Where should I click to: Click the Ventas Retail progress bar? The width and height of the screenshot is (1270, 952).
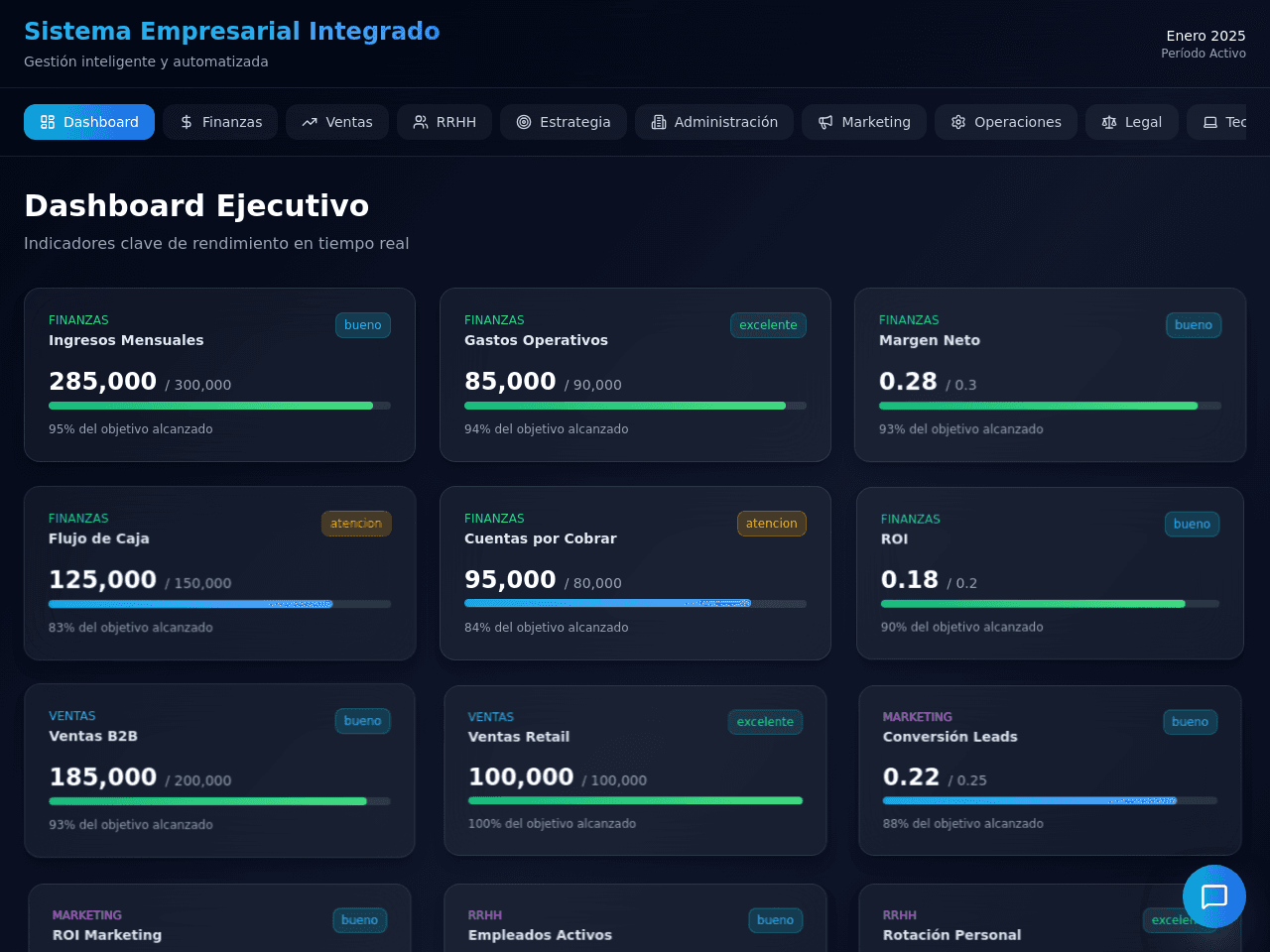point(635,800)
